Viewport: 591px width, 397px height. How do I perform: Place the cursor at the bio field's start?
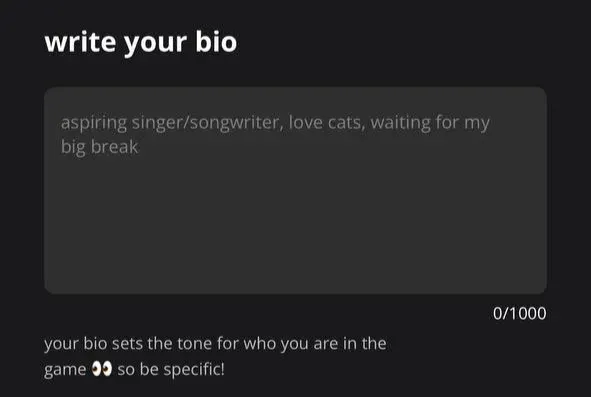61,123
